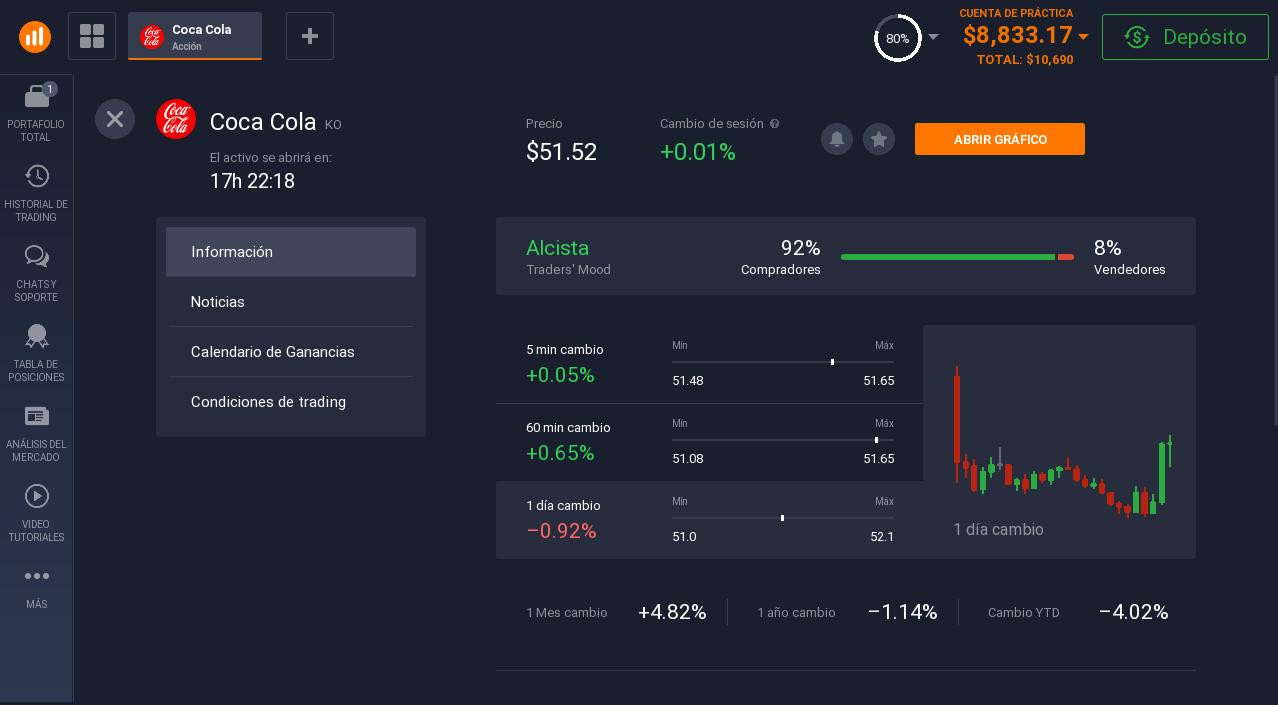
Task: Select Condiciones de trading menu item
Action: [x=291, y=402]
